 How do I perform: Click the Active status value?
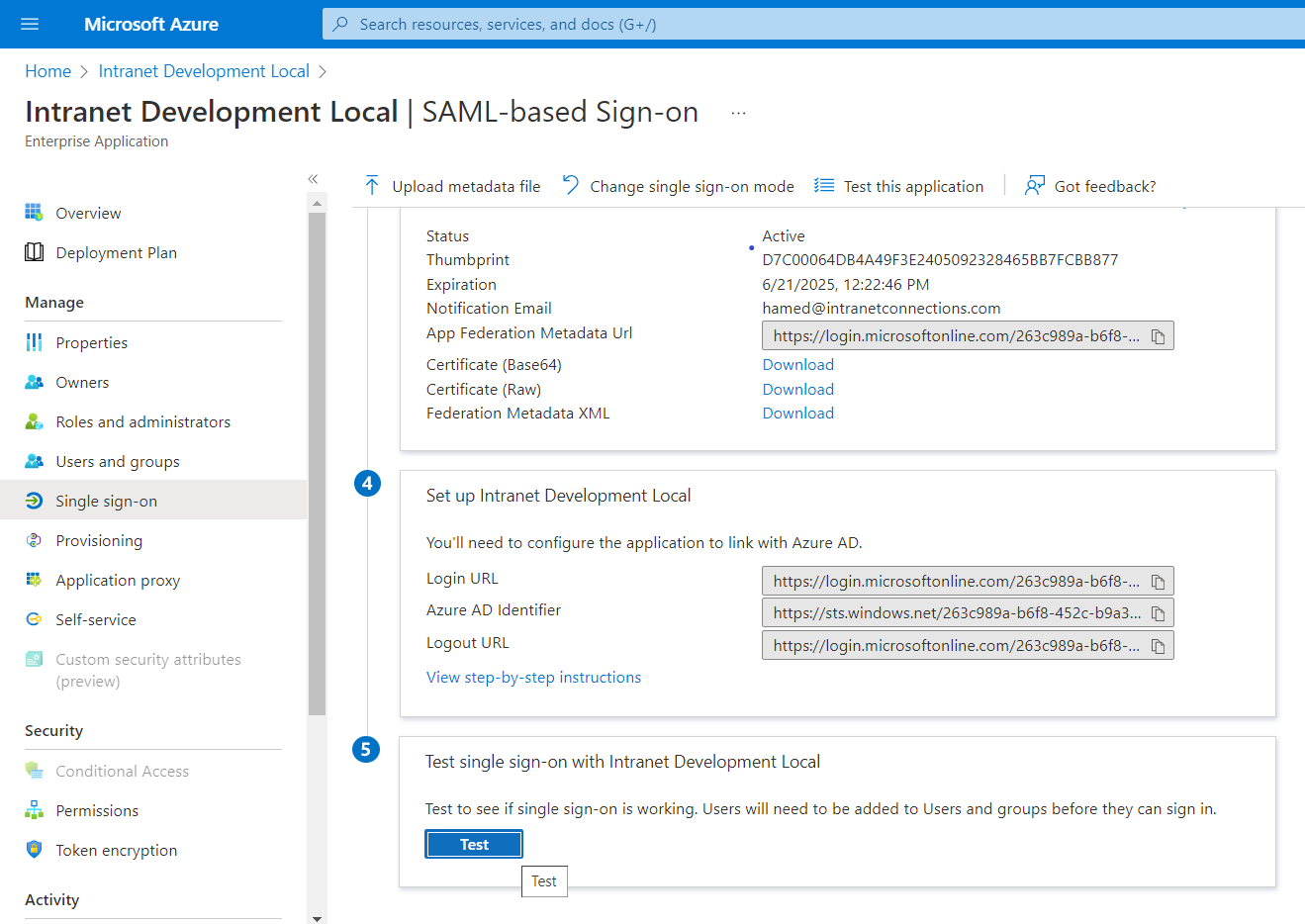[784, 235]
